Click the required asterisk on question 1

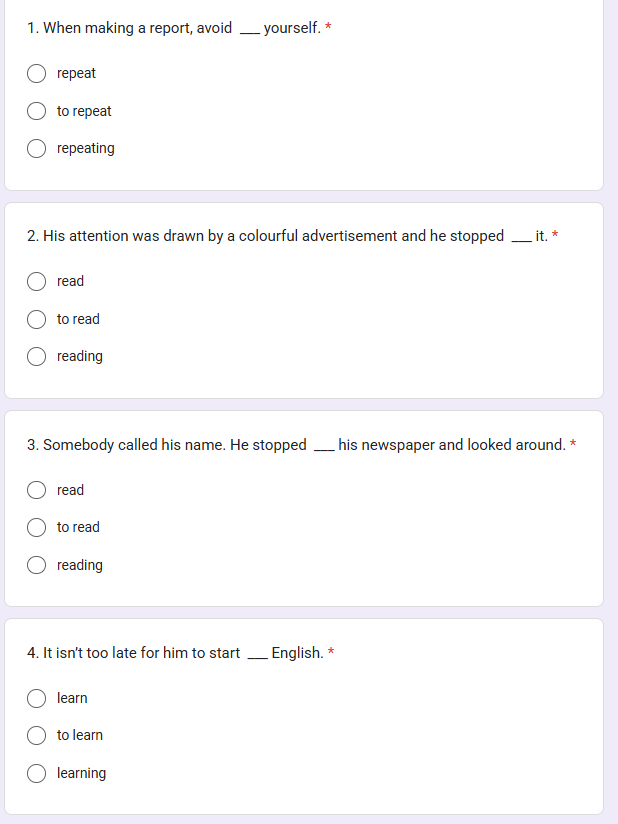coord(329,28)
